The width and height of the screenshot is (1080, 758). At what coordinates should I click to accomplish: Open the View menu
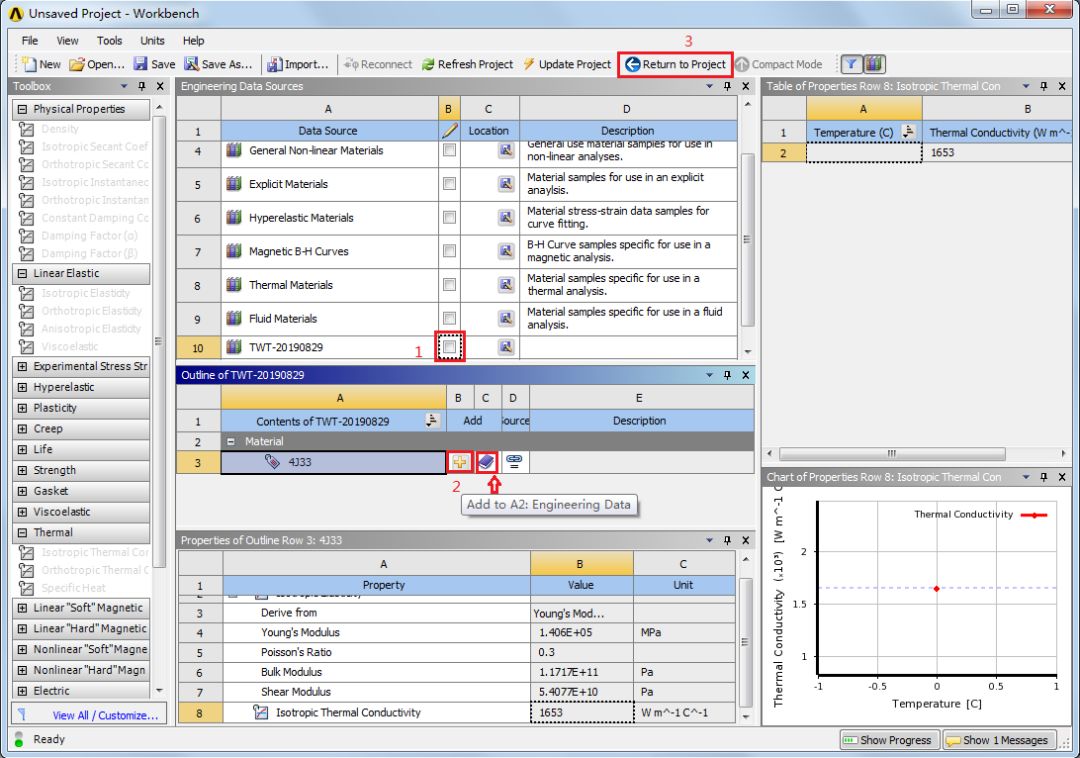tap(68, 41)
